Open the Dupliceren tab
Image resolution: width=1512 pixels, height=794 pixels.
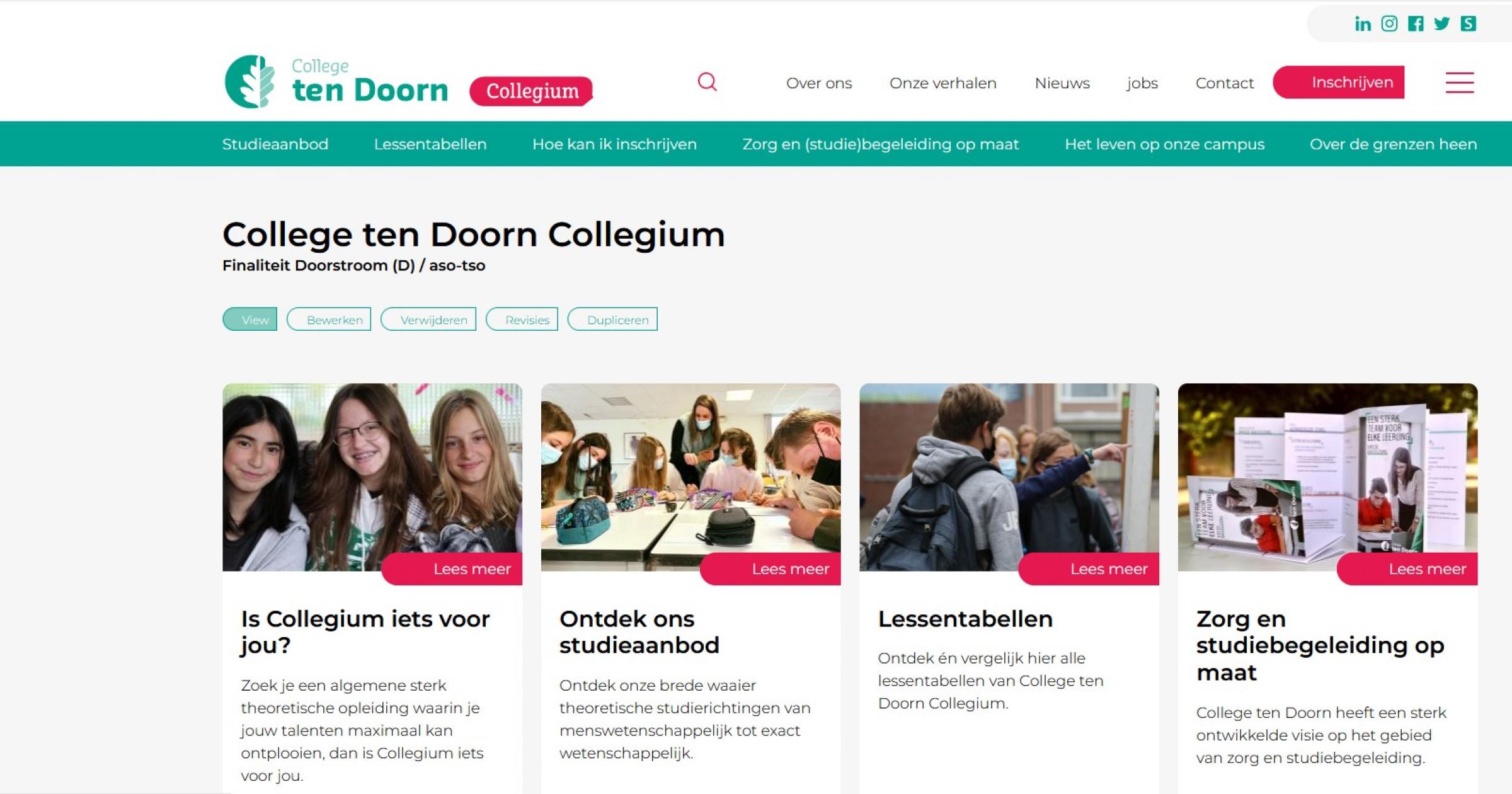click(612, 319)
